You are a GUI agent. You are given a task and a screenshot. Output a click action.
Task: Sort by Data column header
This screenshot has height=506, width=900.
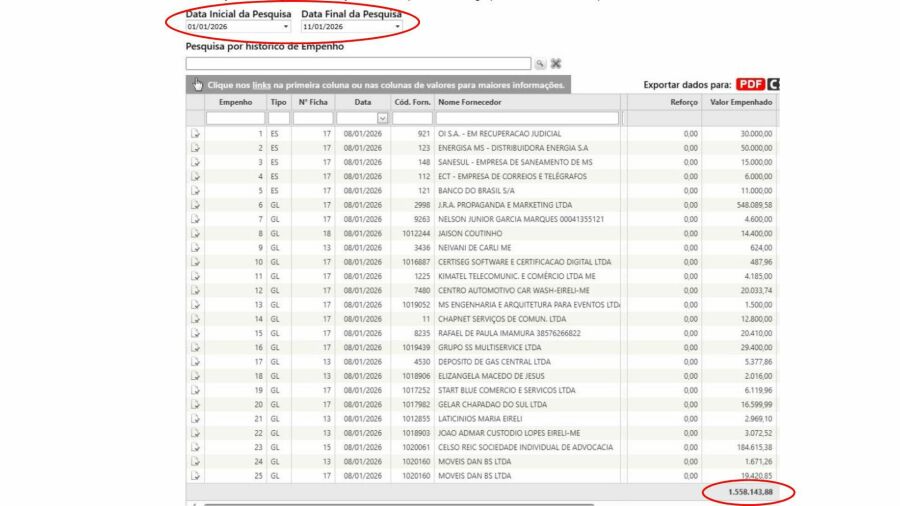(x=363, y=102)
